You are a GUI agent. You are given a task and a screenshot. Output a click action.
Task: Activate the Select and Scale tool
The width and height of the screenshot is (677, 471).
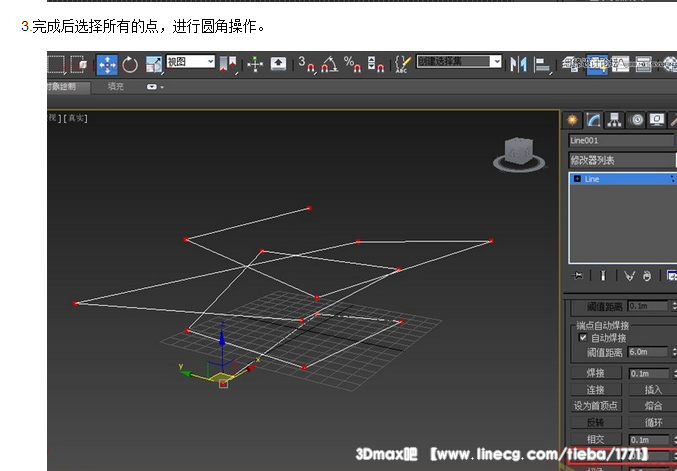pos(153,65)
